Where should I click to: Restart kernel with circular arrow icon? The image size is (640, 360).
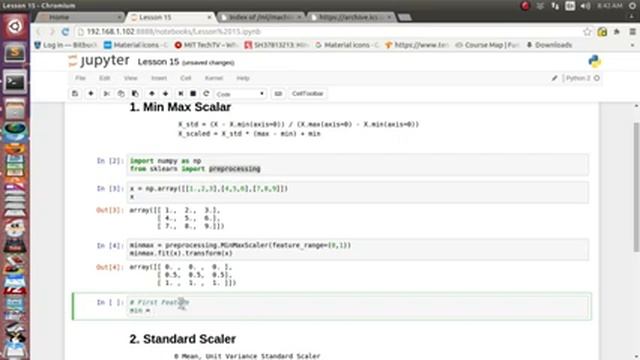click(206, 93)
